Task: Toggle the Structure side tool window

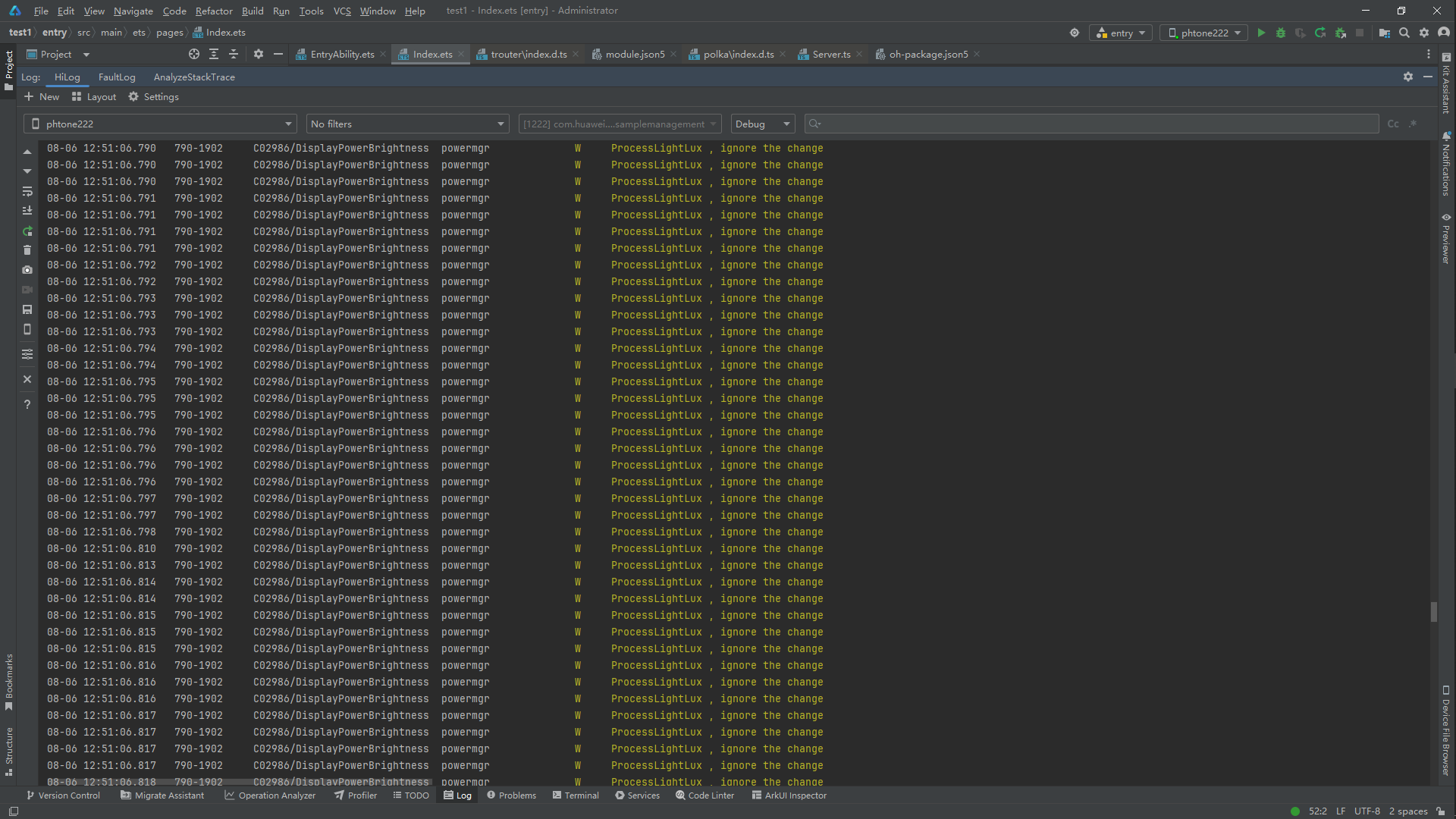Action: coord(9,751)
